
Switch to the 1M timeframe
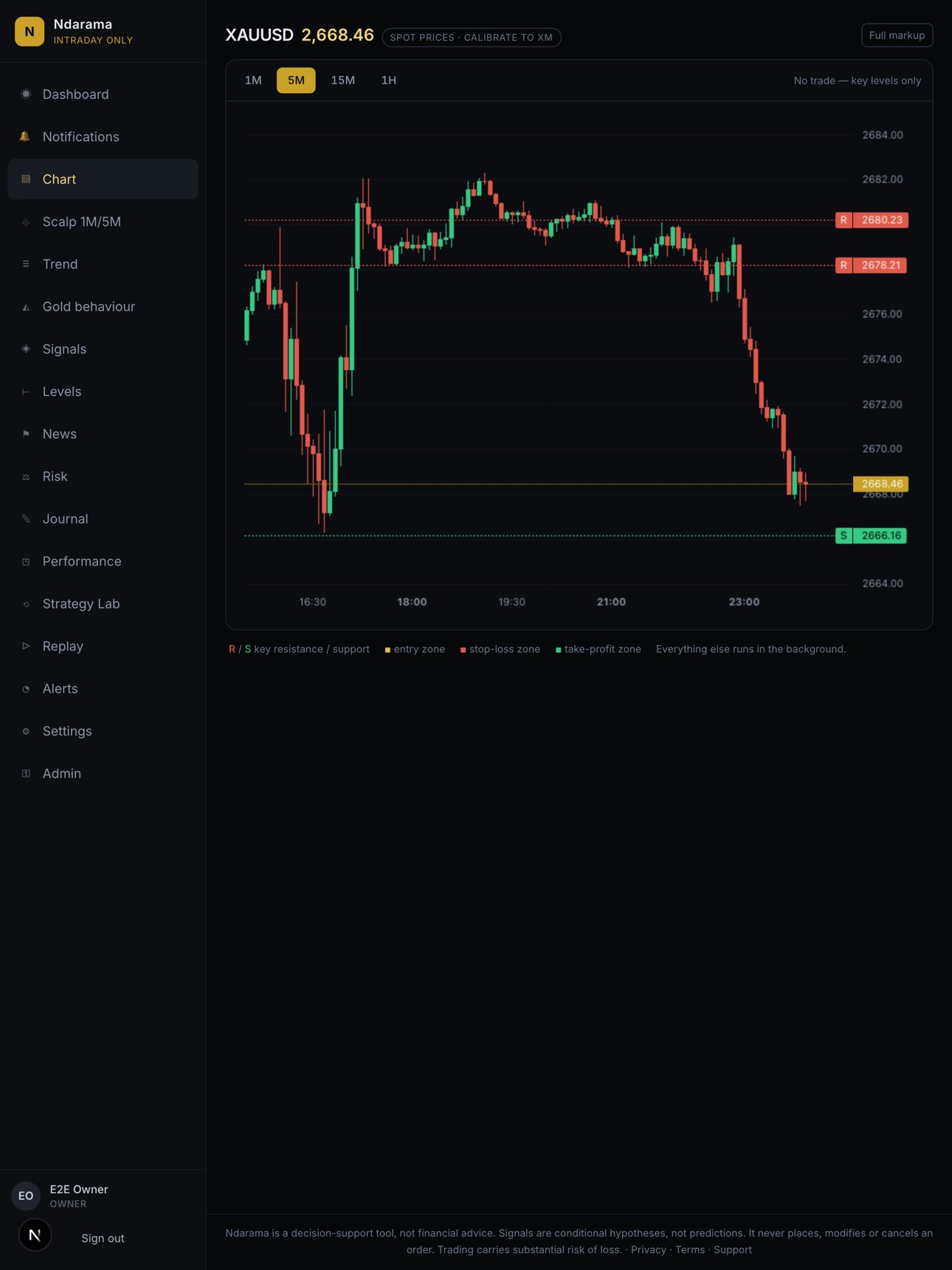point(253,80)
